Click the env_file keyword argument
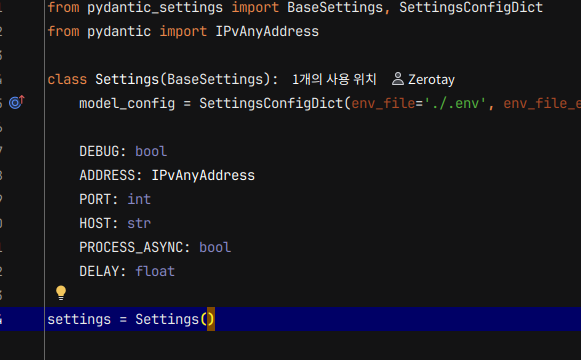The image size is (581, 360). coord(383,103)
